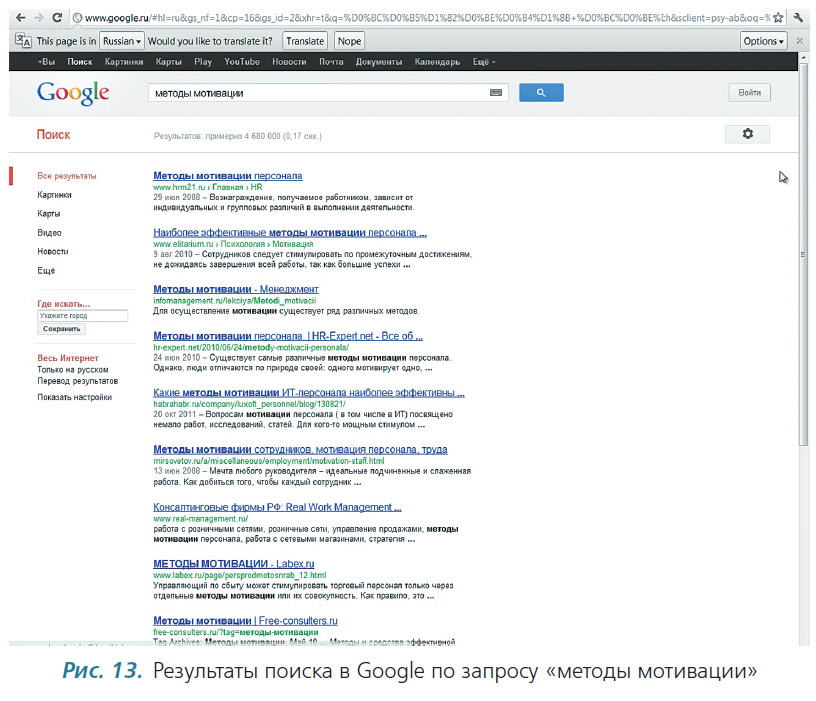This screenshot has height=701, width=816.
Task: Select Карты filter in left sidebar
Action: 48,214
